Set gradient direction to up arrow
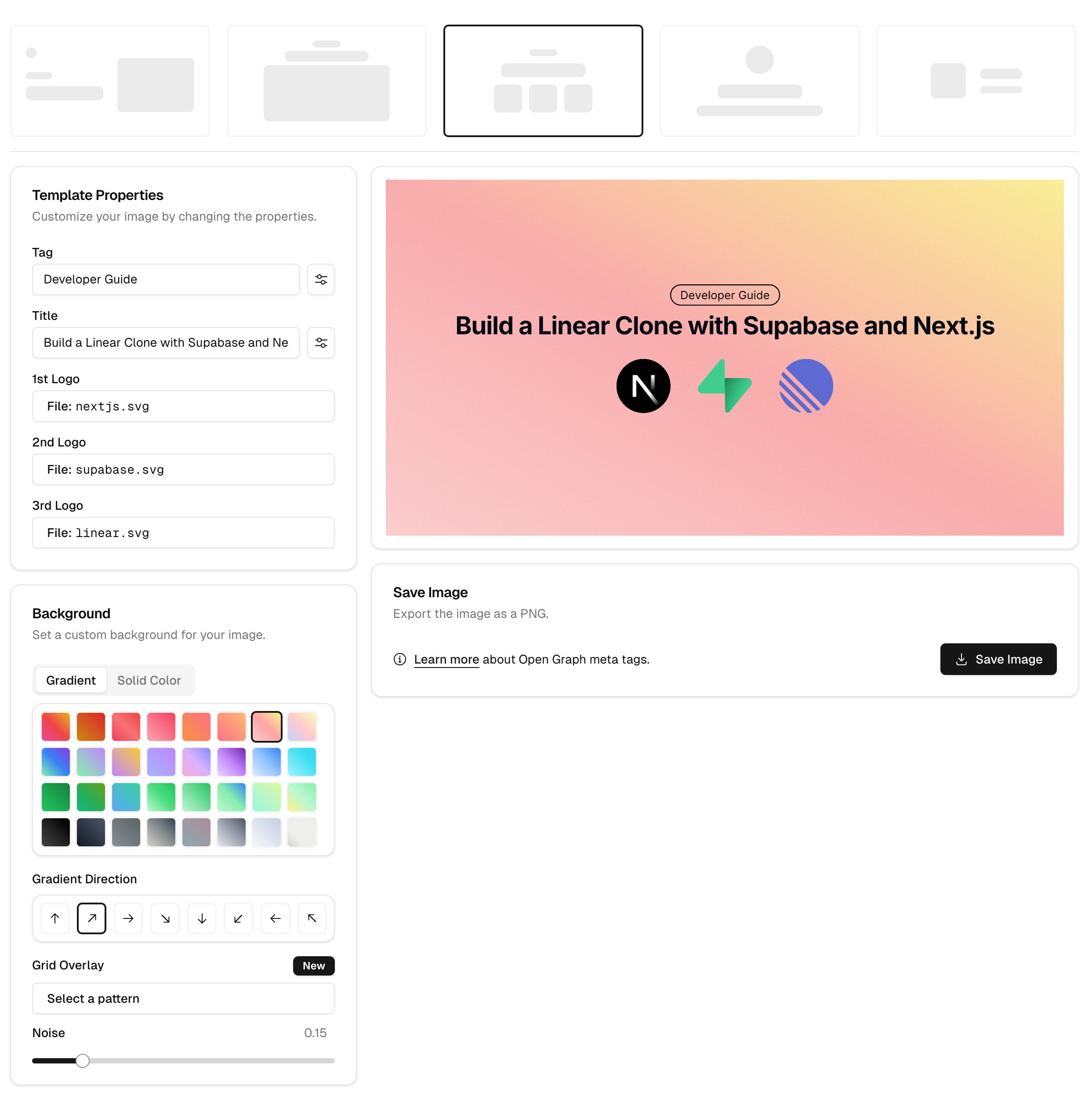This screenshot has width=1092, height=1103. click(55, 918)
